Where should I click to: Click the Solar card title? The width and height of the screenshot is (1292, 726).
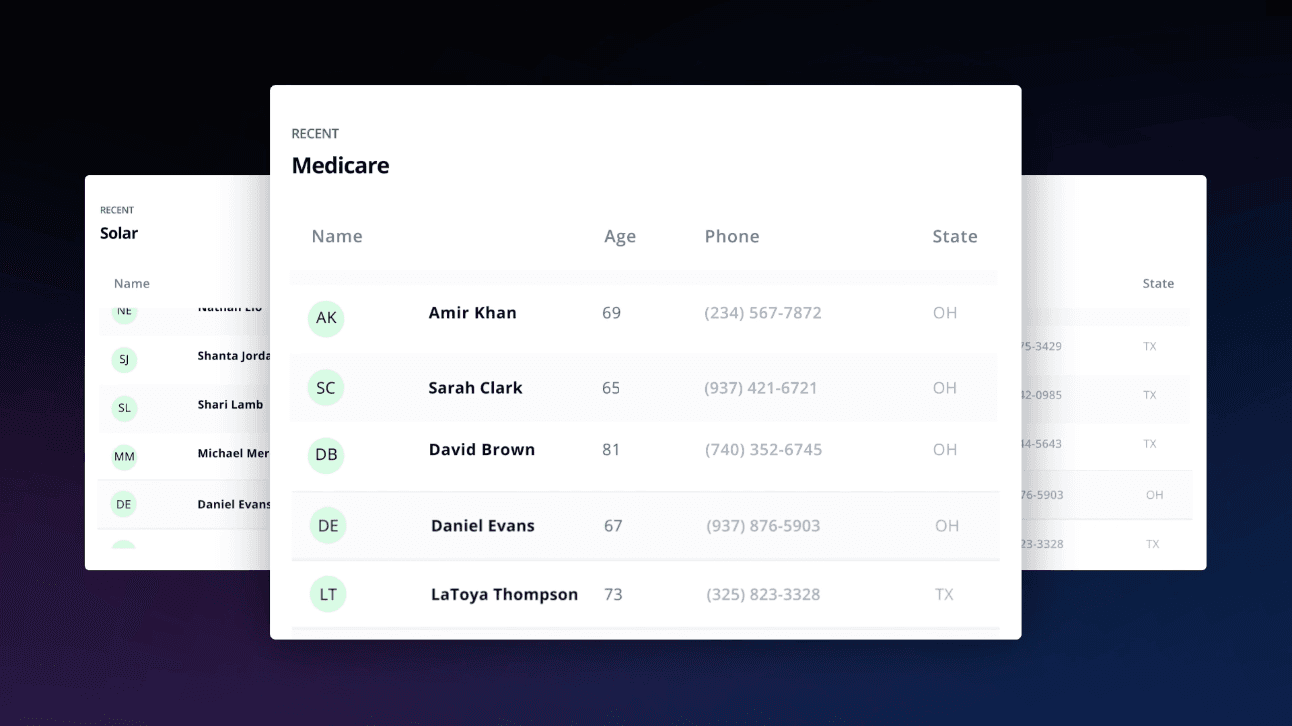pos(119,234)
